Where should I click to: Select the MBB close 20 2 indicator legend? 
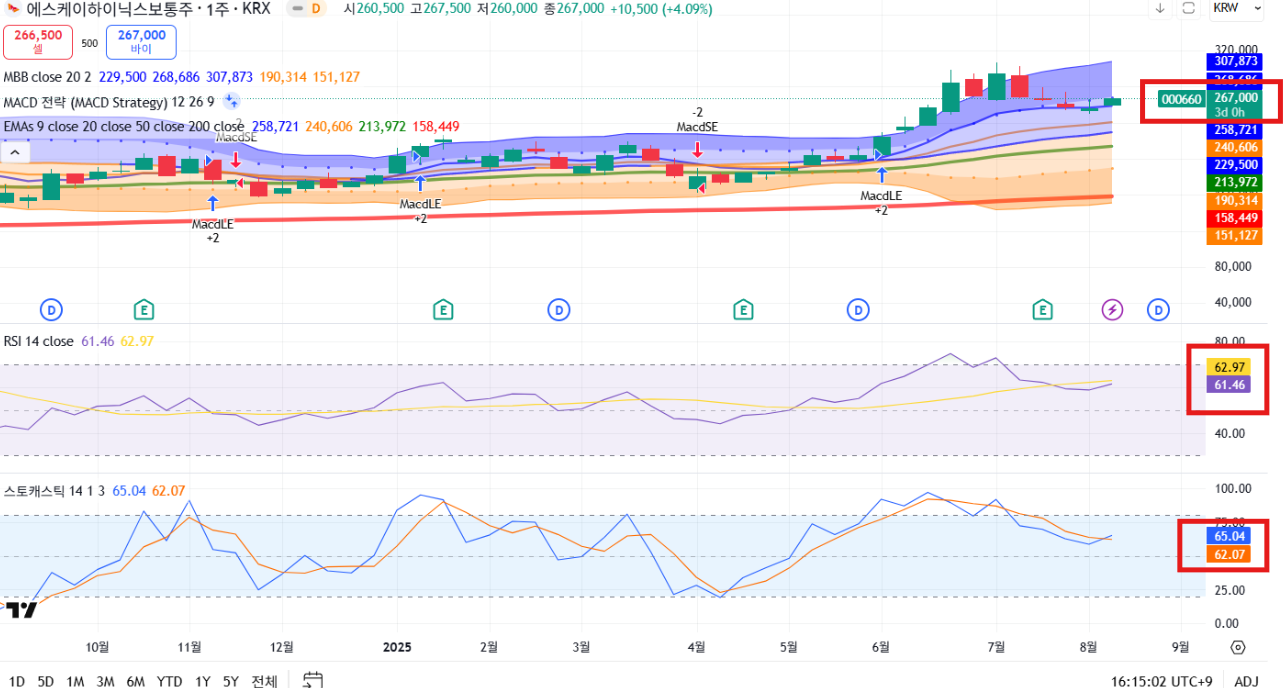click(47, 77)
